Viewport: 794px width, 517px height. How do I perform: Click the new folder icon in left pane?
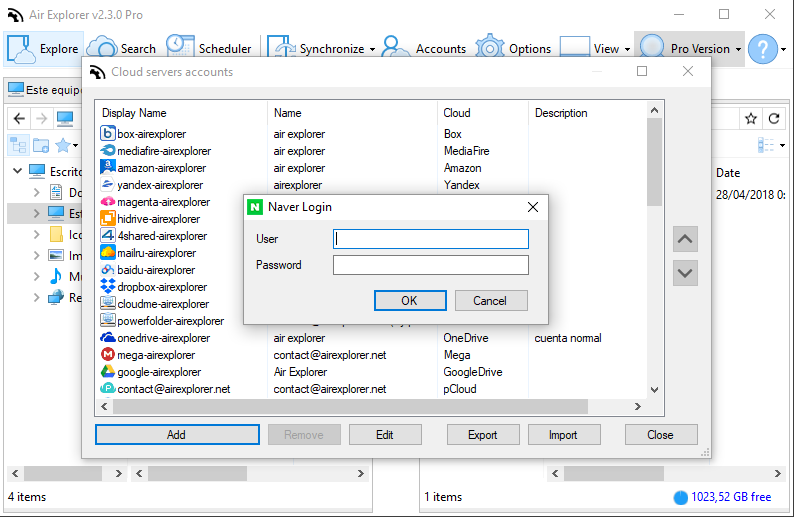pyautogui.click(x=42, y=145)
